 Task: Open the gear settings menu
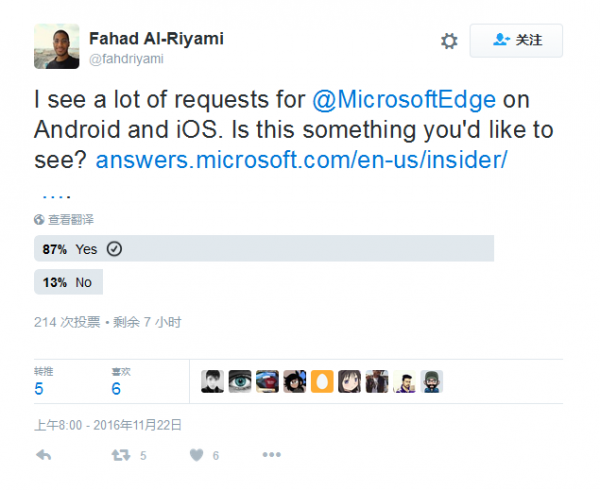click(x=449, y=41)
